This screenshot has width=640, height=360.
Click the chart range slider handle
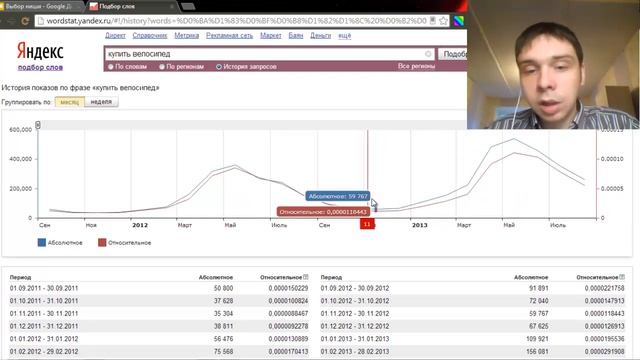point(38,125)
